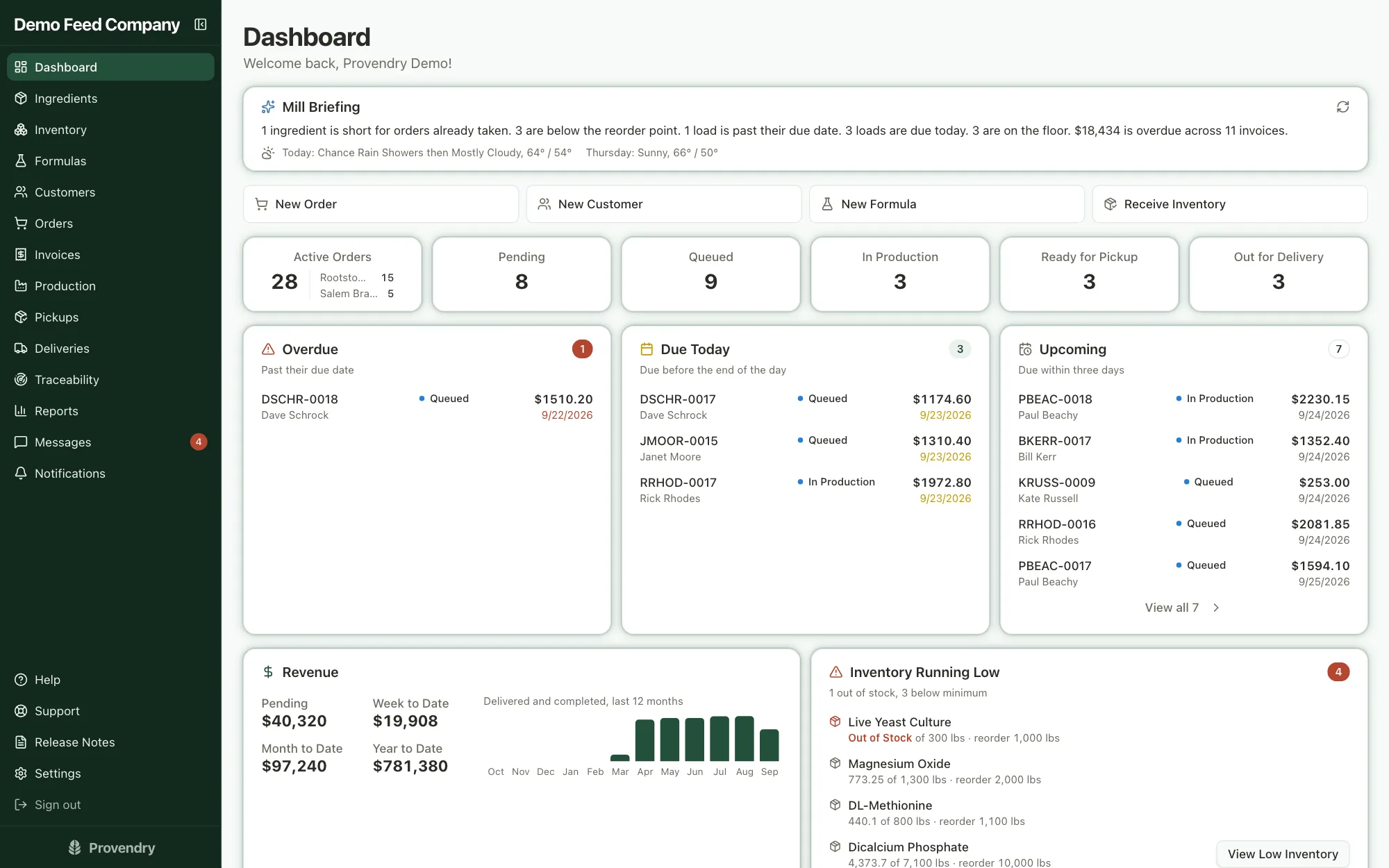
Task: Open the Active Orders card
Action: click(333, 274)
